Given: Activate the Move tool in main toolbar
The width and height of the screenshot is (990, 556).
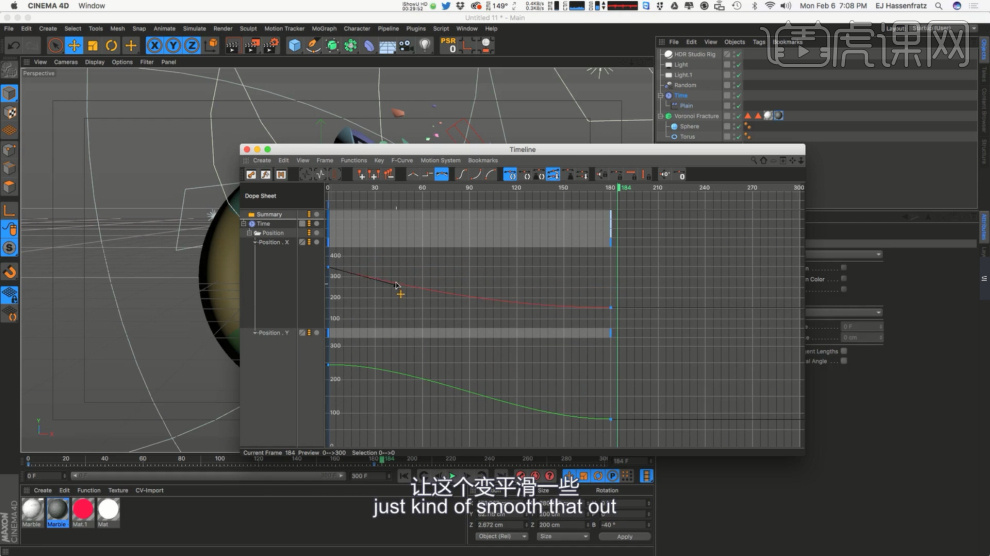Looking at the screenshot, I should click(x=74, y=45).
